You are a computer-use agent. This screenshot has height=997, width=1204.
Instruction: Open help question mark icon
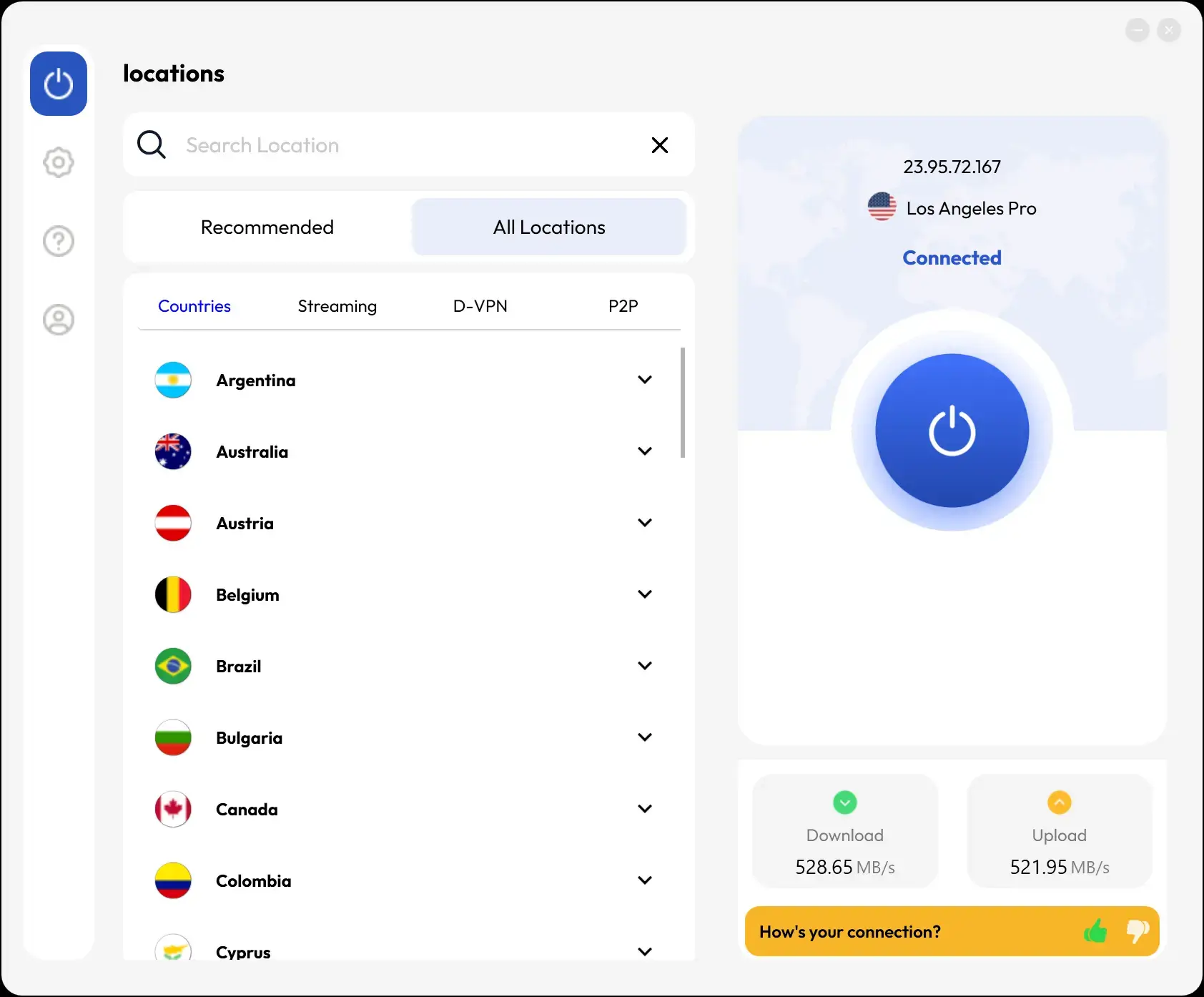pos(59,241)
